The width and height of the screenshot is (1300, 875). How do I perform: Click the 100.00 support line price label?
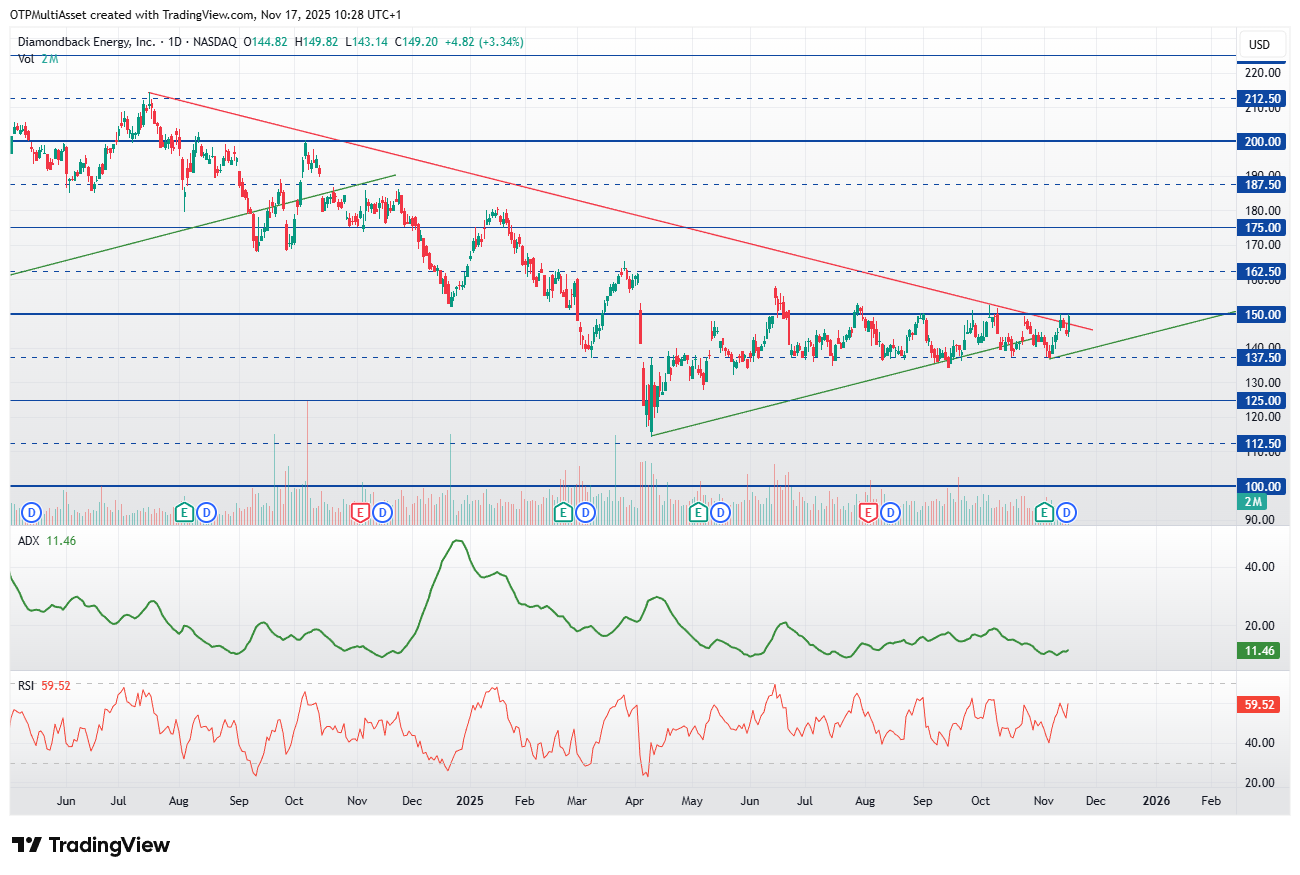1262,486
